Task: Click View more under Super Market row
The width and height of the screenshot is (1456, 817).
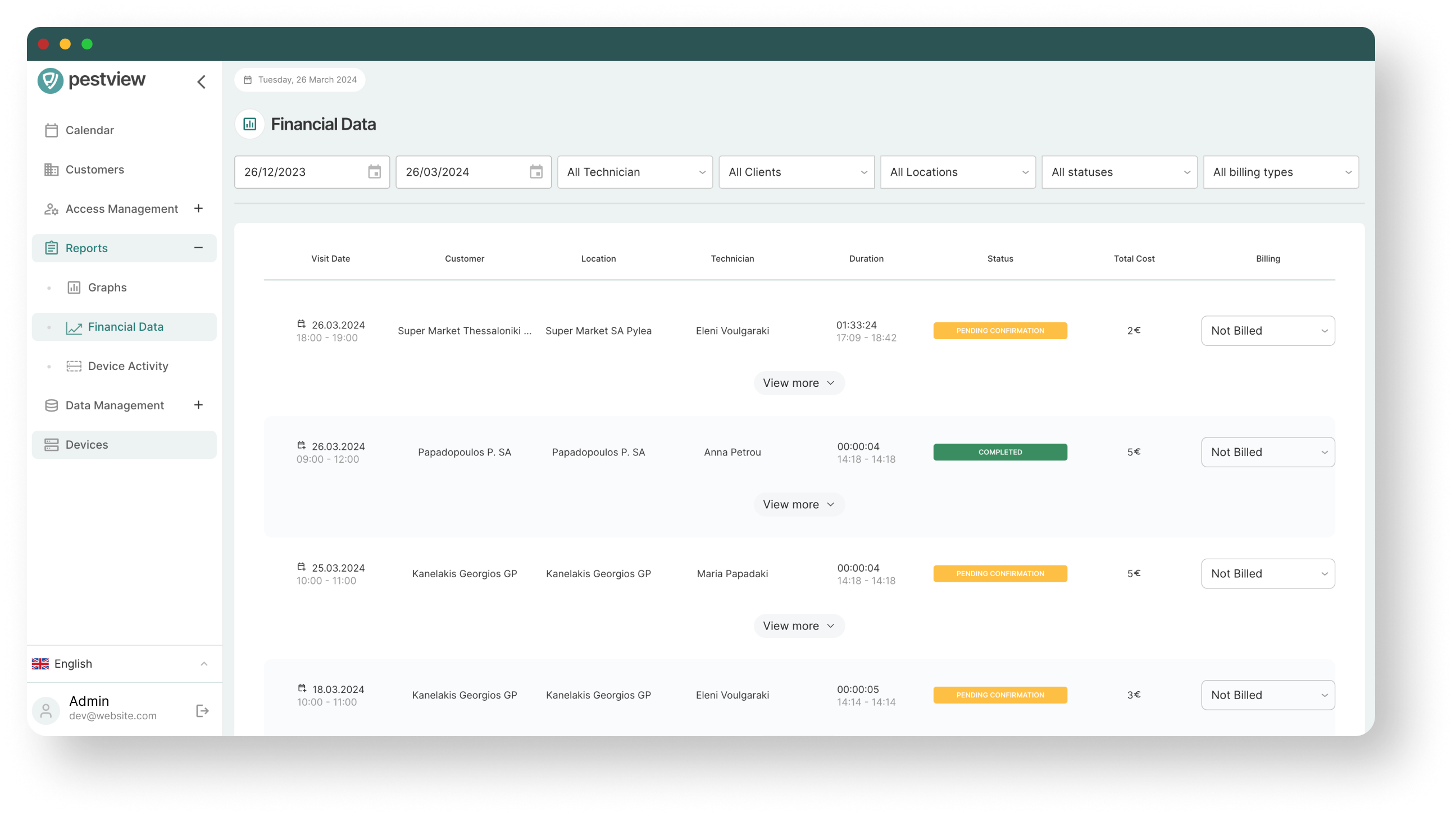Action: (799, 383)
